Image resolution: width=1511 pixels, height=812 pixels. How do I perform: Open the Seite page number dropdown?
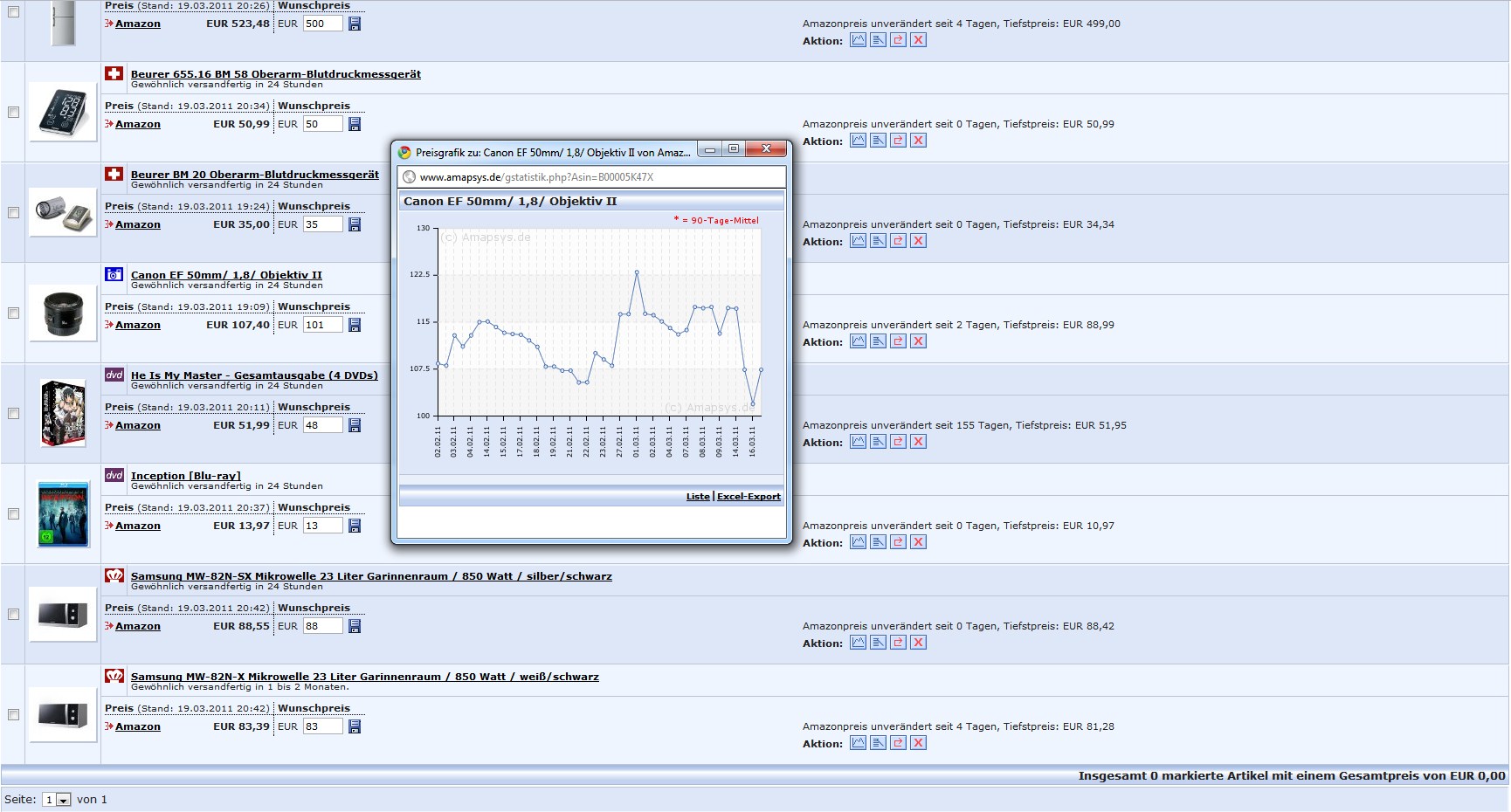click(x=57, y=800)
